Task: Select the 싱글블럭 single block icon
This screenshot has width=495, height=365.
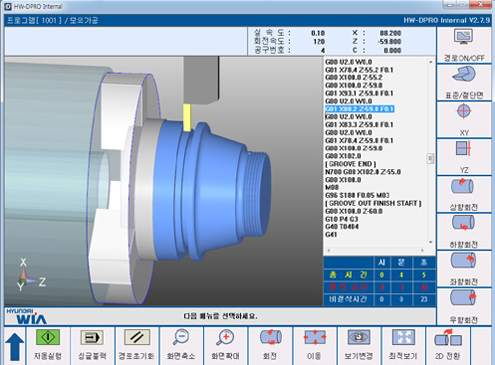Action: click(x=92, y=337)
